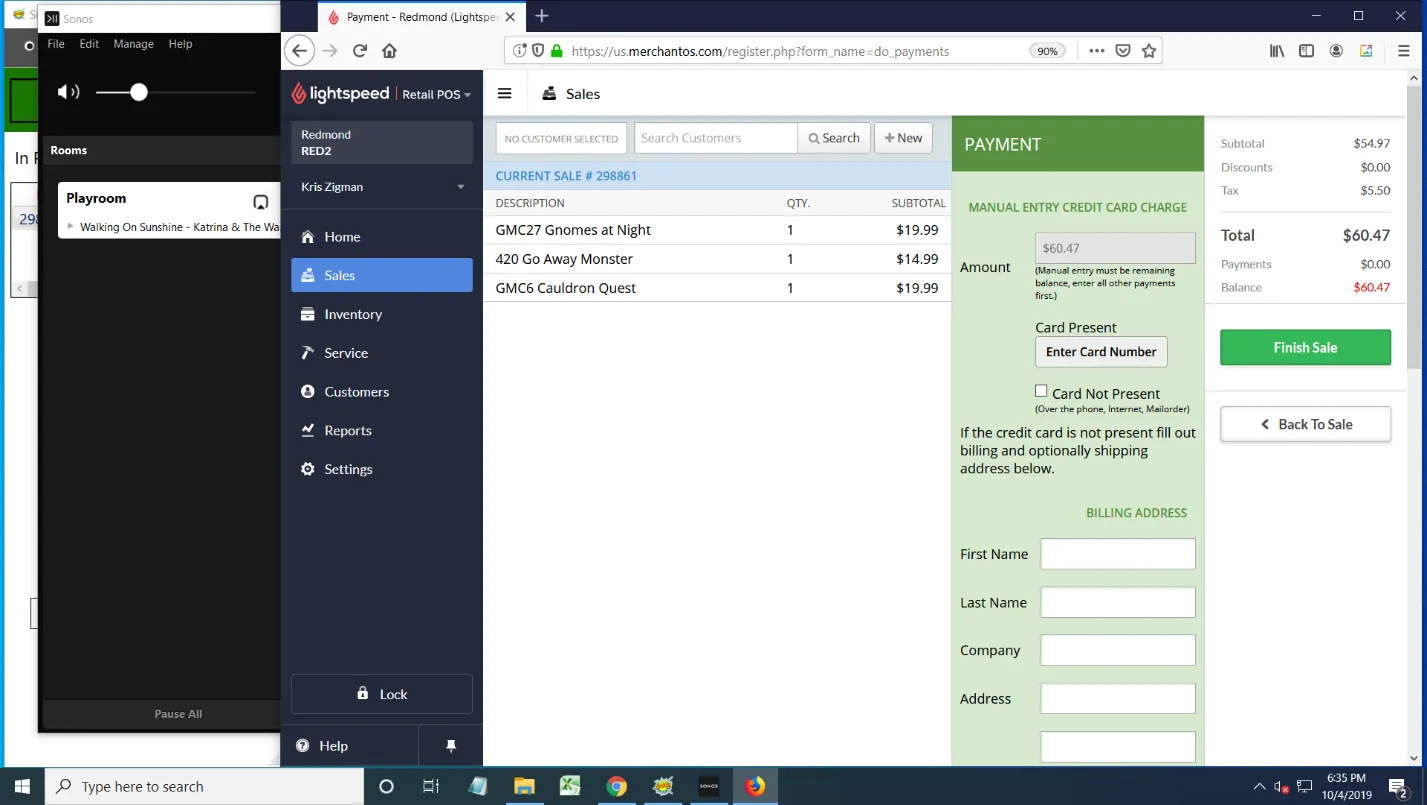Click the Back To Sale button

pos(1305,424)
